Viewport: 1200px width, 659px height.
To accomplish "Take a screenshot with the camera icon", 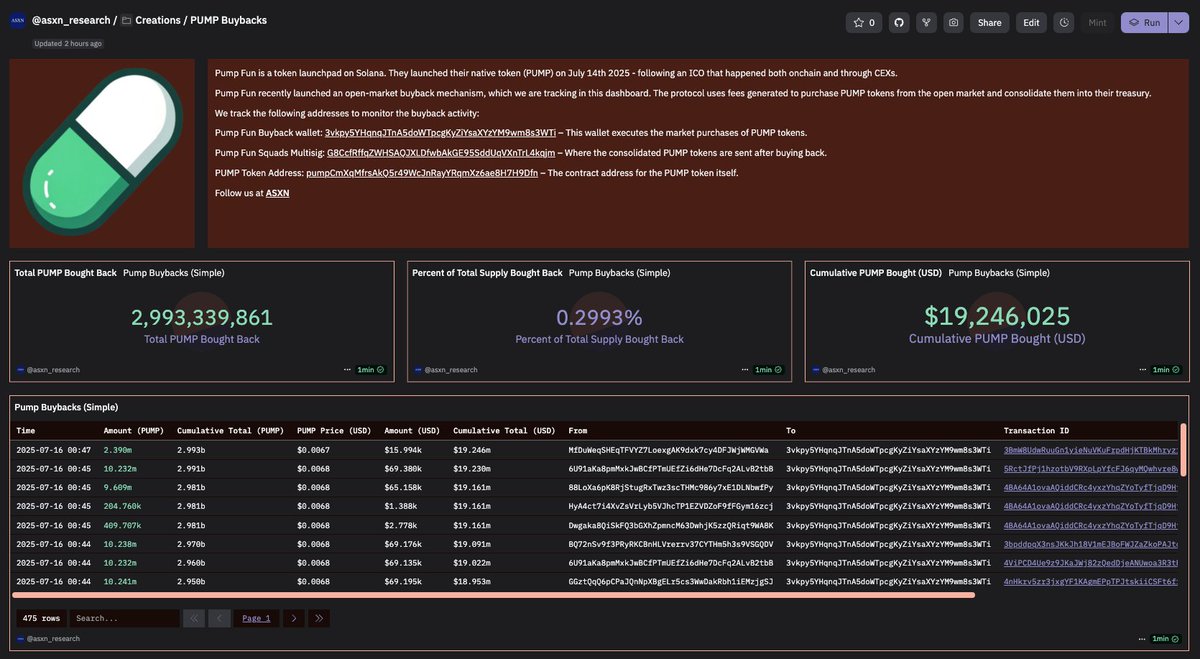I will pos(954,22).
